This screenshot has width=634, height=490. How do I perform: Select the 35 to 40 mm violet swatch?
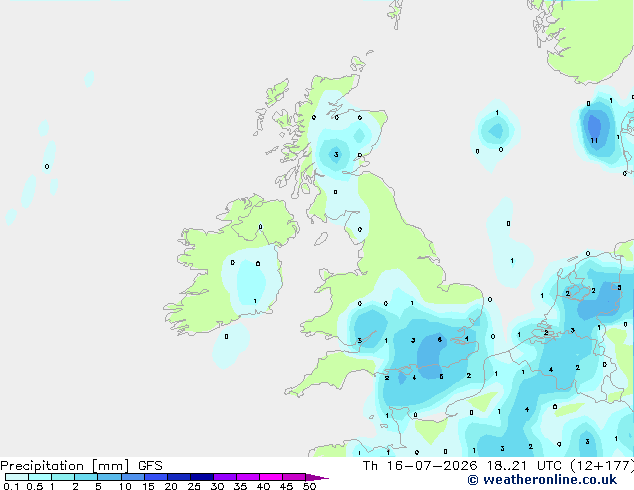(x=248, y=477)
